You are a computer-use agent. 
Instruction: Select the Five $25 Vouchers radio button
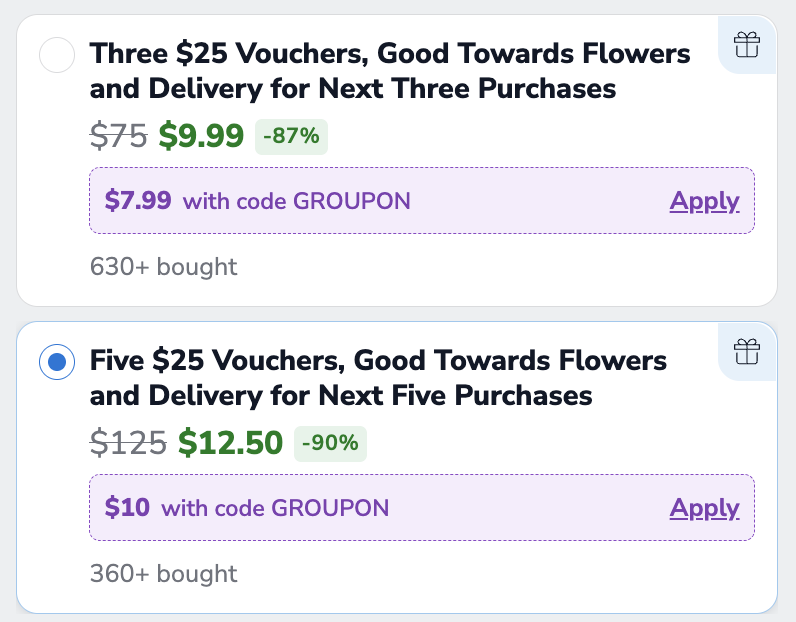tap(57, 361)
